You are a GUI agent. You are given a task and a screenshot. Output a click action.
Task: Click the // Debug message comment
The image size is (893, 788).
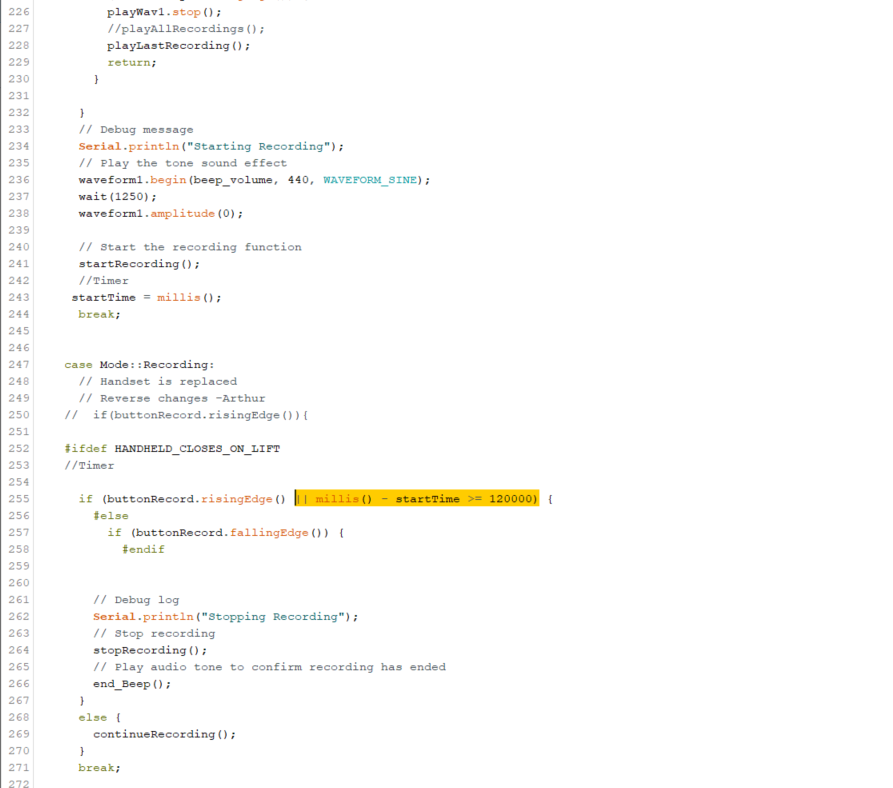pyautogui.click(x=136, y=130)
